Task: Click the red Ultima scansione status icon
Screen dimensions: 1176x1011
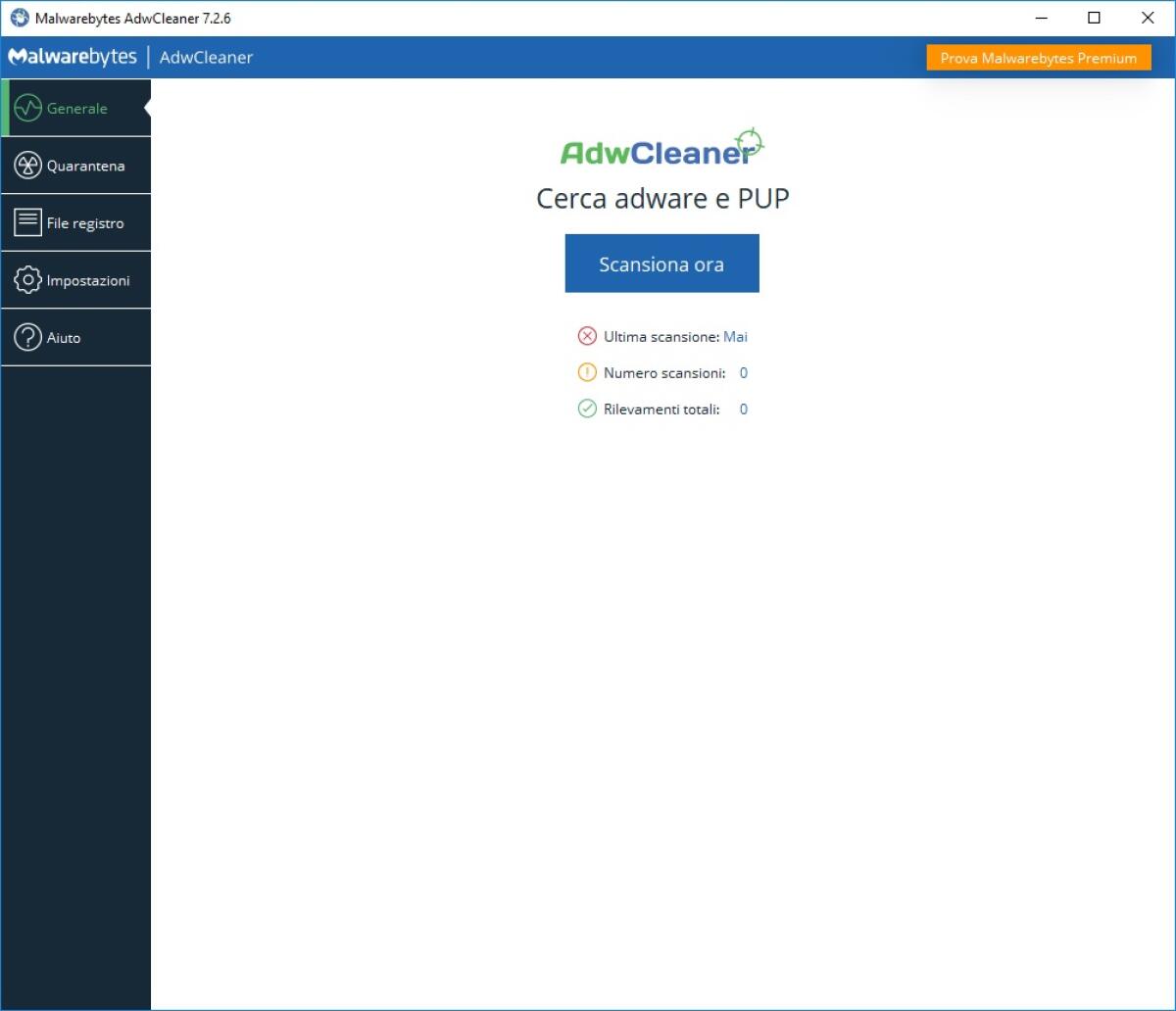Action: tap(587, 336)
